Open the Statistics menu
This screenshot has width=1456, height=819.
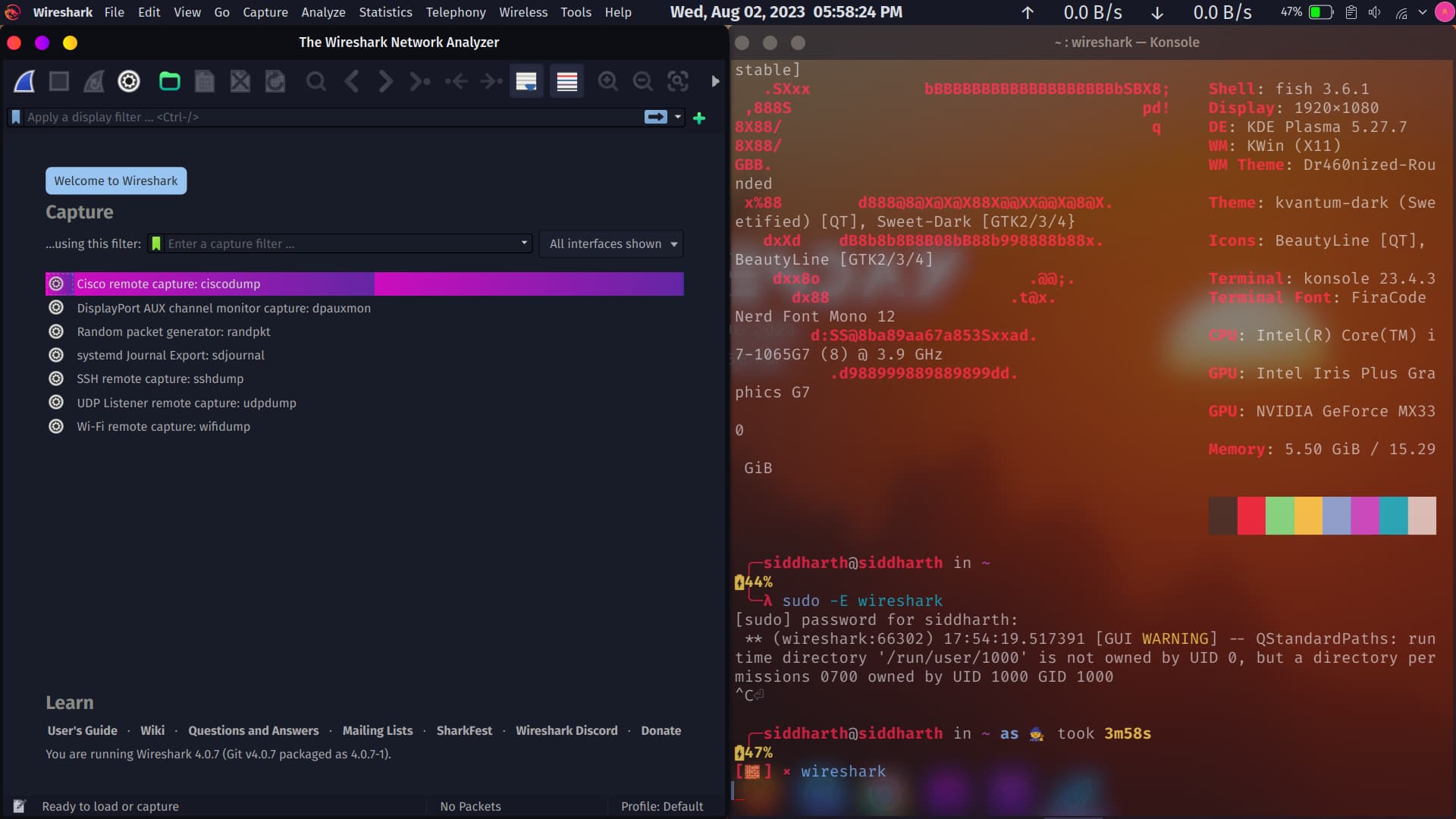click(385, 12)
